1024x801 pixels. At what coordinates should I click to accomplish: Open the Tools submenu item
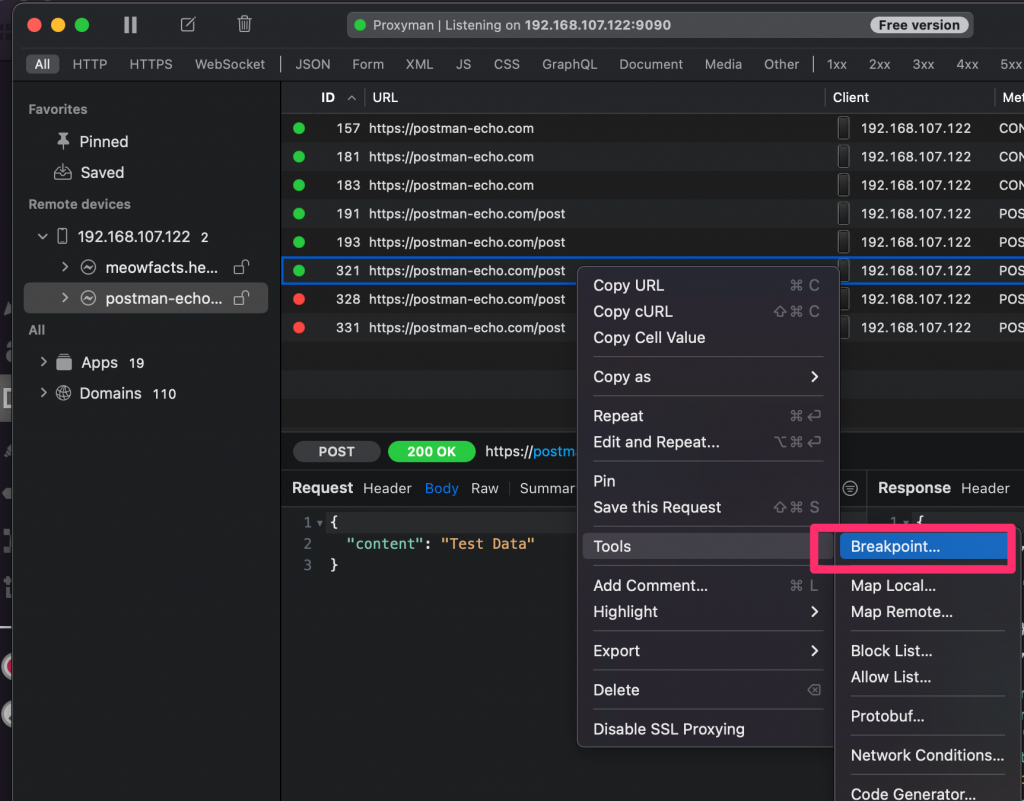pyautogui.click(x=706, y=546)
